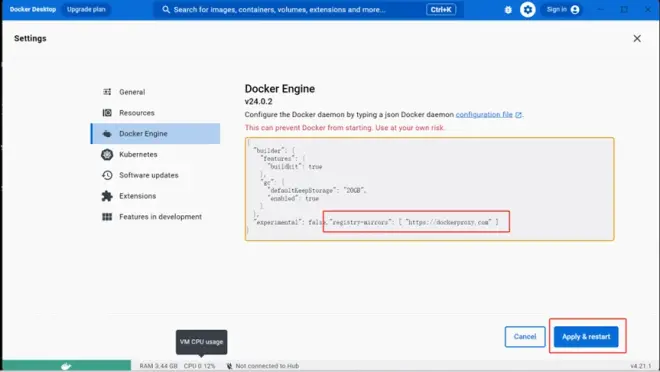The image size is (660, 372).
Task: Click the Extensions puzzle piece icon
Action: (107, 196)
